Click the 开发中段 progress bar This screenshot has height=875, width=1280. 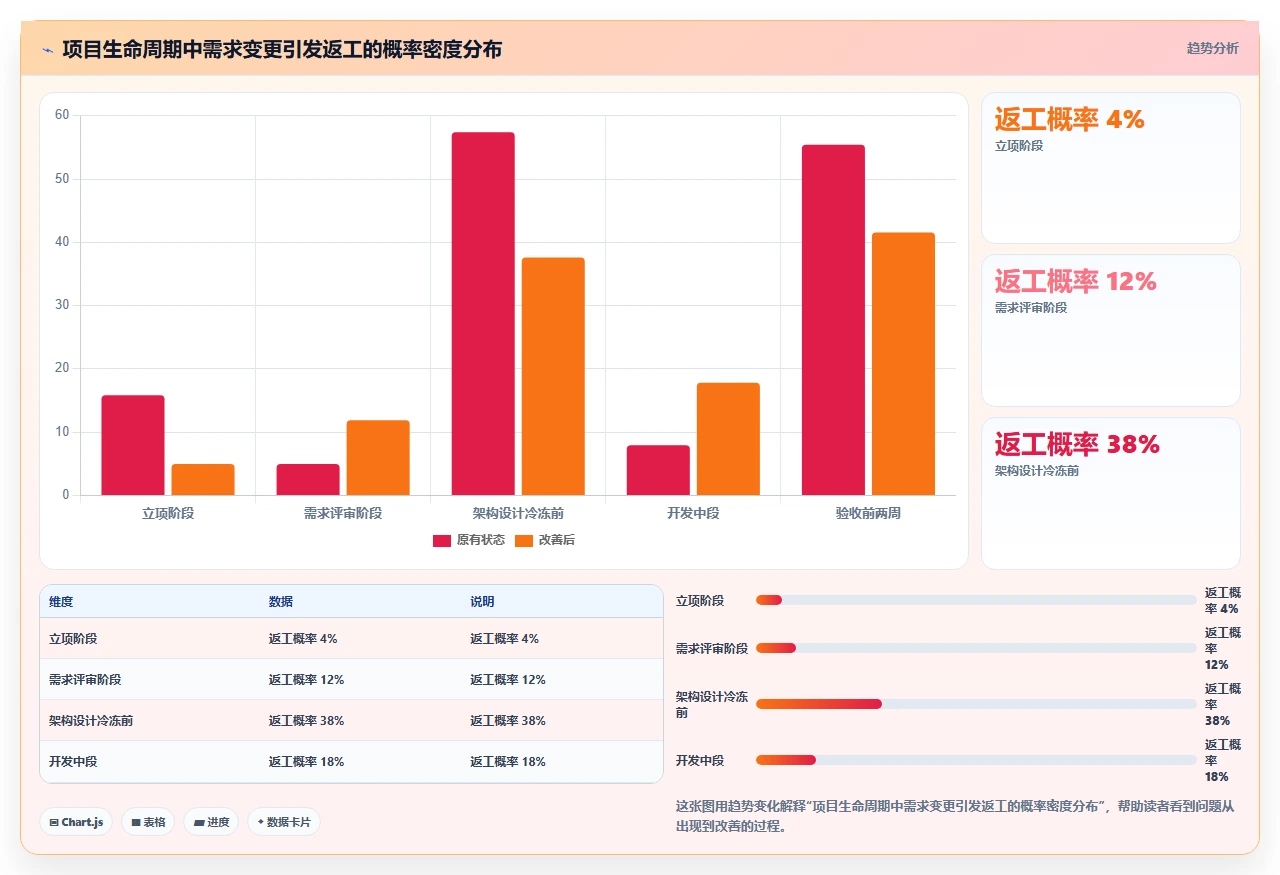pos(976,760)
